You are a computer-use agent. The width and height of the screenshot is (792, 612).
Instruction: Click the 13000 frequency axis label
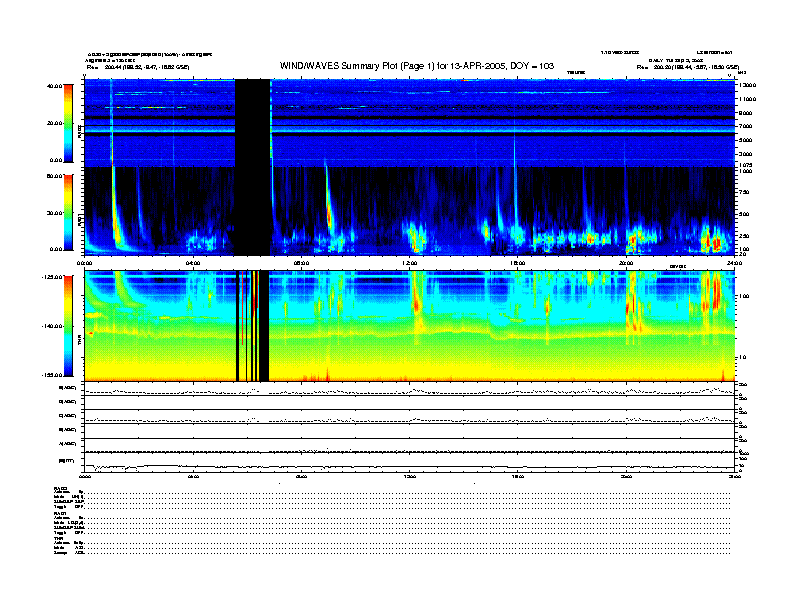coord(748,85)
